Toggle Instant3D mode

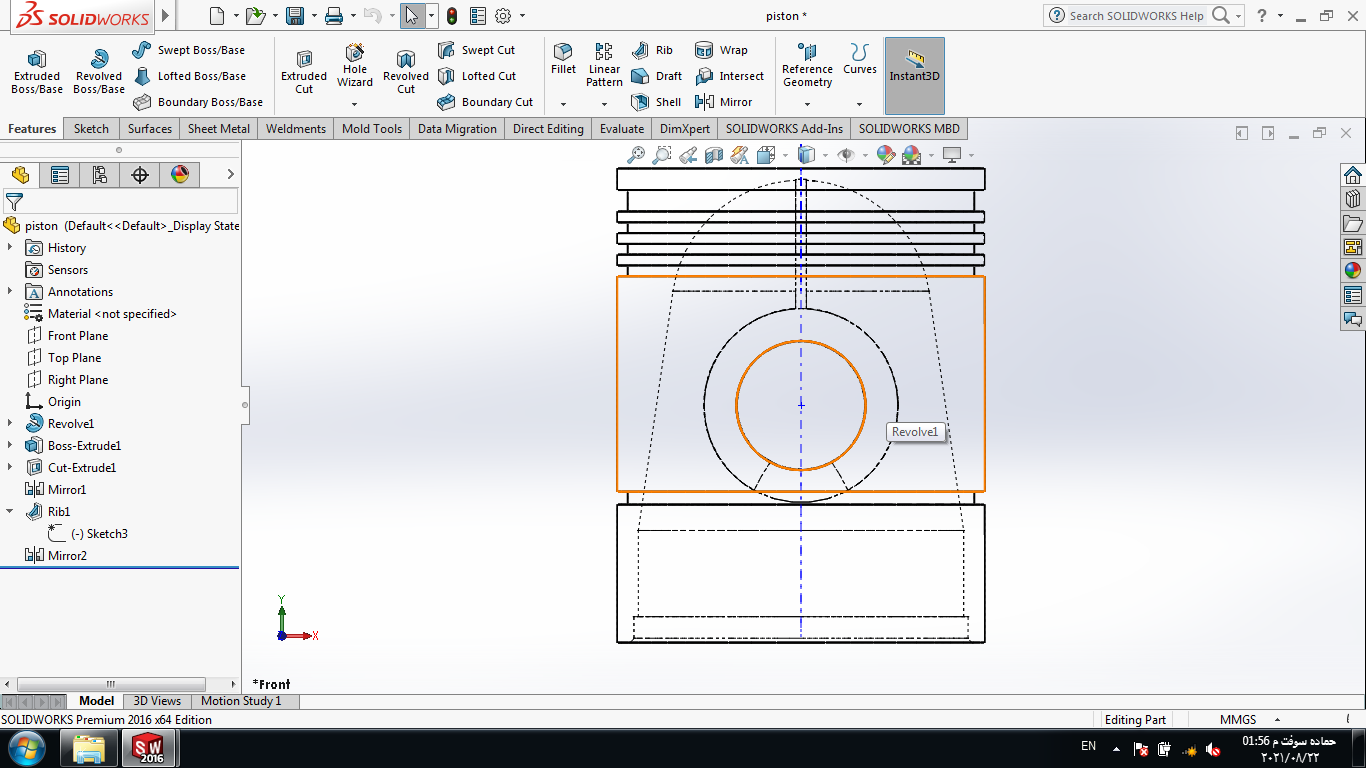pos(914,67)
